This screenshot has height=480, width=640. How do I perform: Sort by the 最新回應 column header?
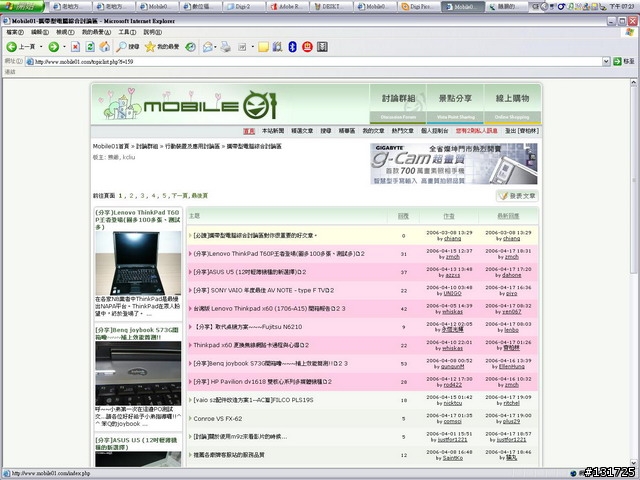508,216
